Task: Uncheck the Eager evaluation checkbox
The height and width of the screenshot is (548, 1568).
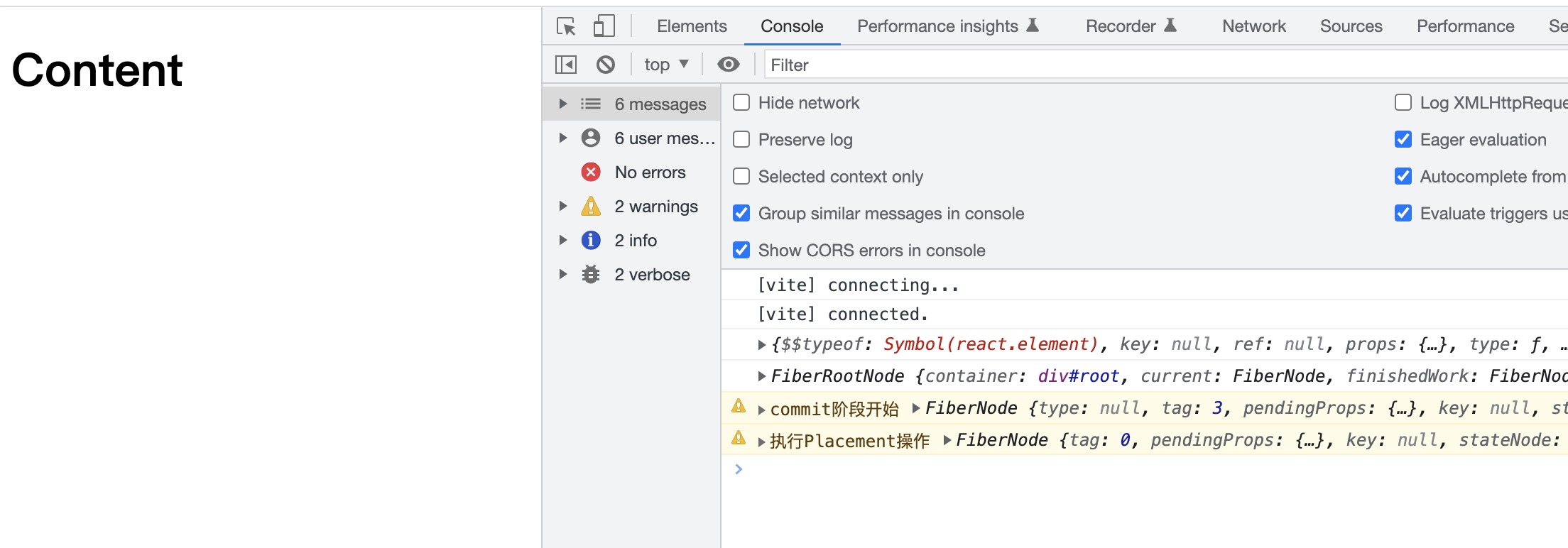Action: point(1403,140)
